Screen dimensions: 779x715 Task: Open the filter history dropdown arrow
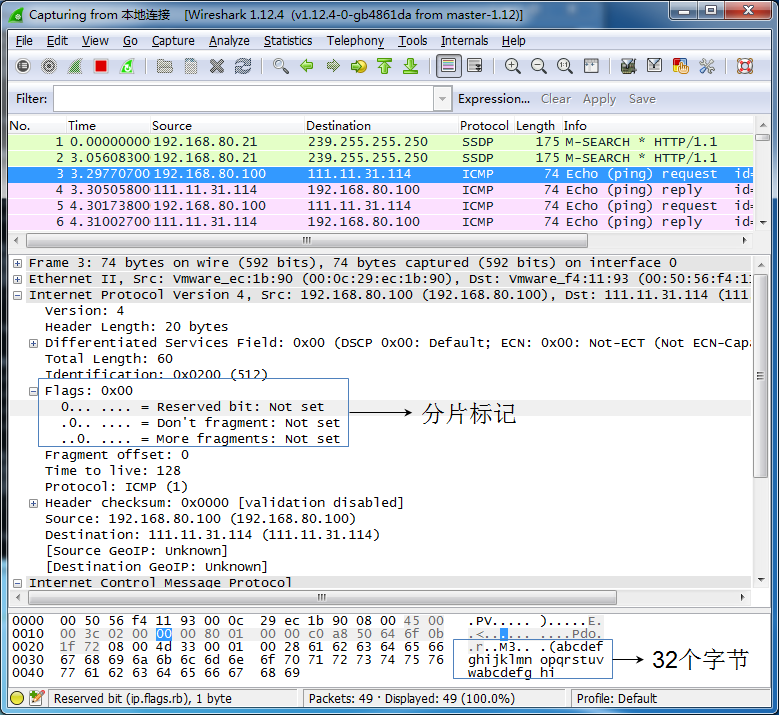point(442,99)
